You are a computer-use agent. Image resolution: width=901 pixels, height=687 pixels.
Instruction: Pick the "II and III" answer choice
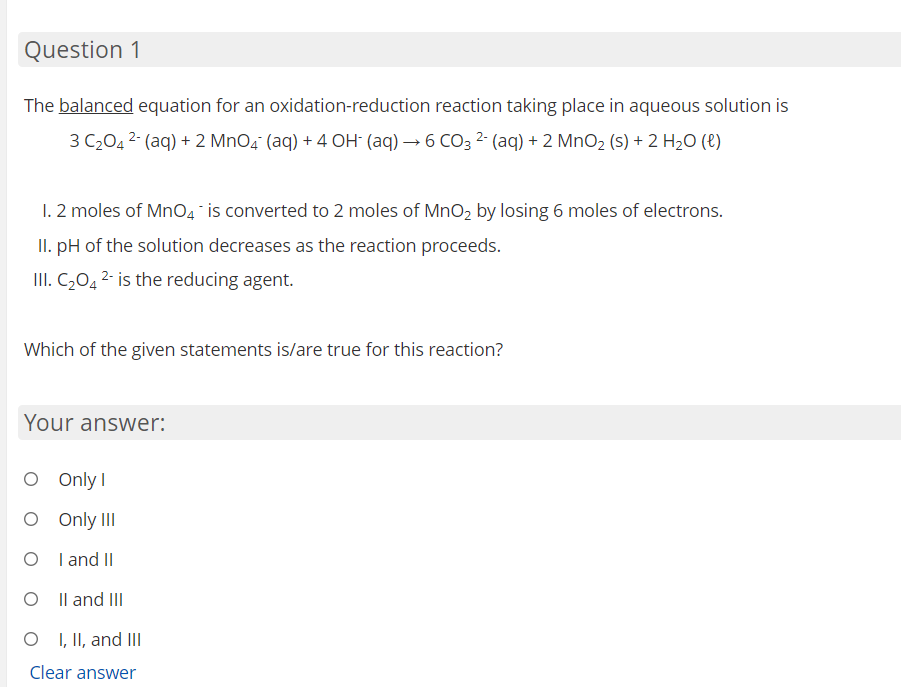[31, 599]
